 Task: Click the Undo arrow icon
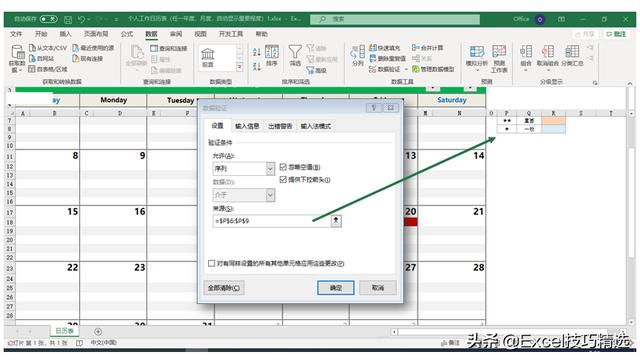pos(81,19)
